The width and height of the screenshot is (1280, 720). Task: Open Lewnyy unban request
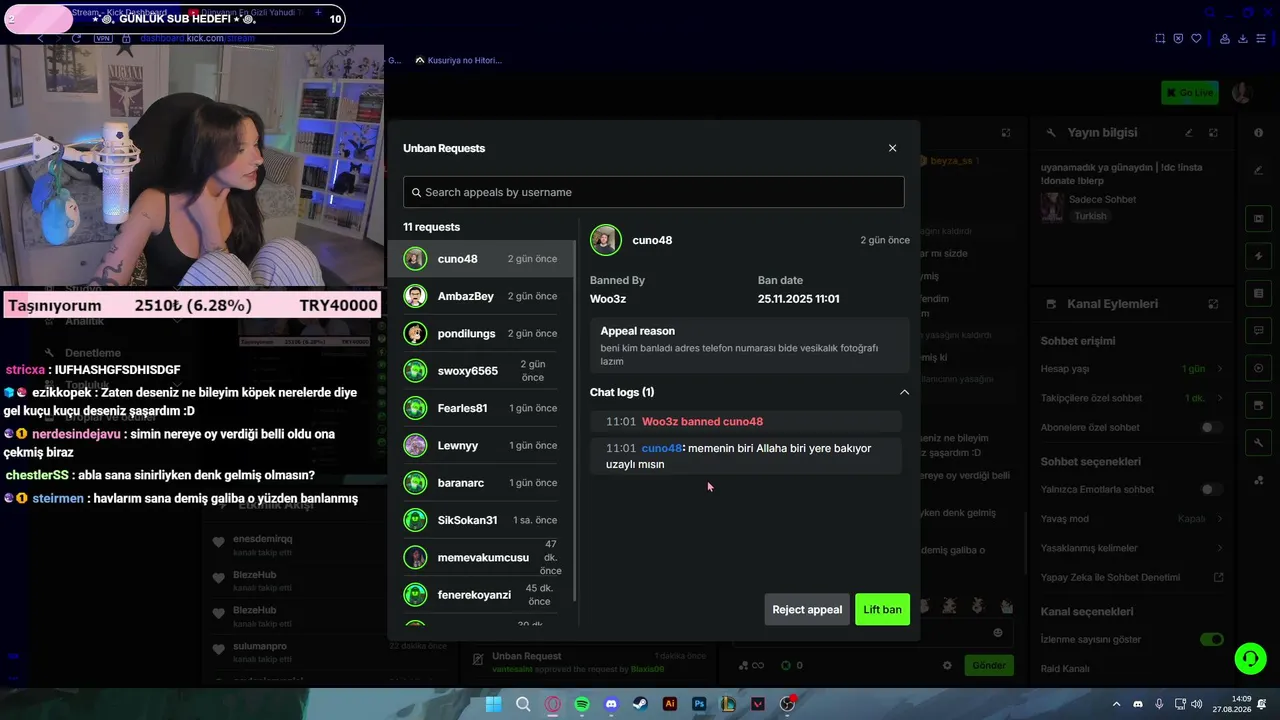(481, 445)
